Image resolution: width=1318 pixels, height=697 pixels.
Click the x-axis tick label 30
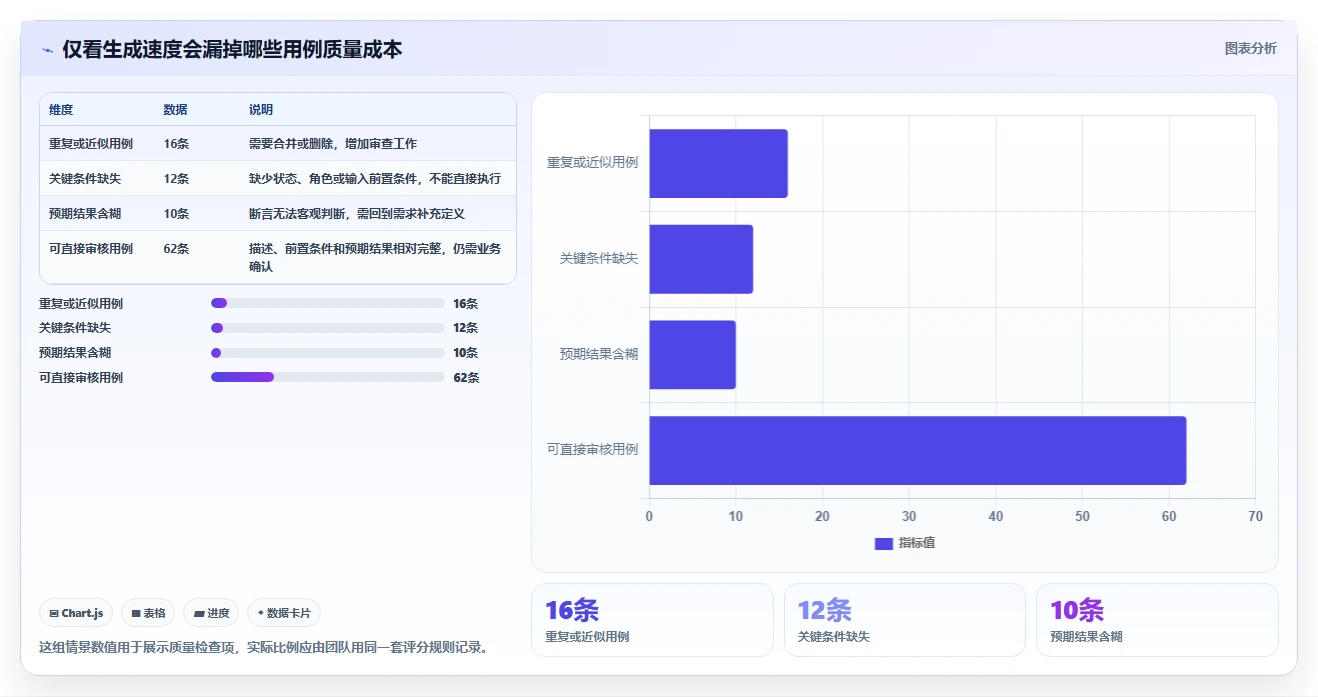pyautogui.click(x=909, y=516)
